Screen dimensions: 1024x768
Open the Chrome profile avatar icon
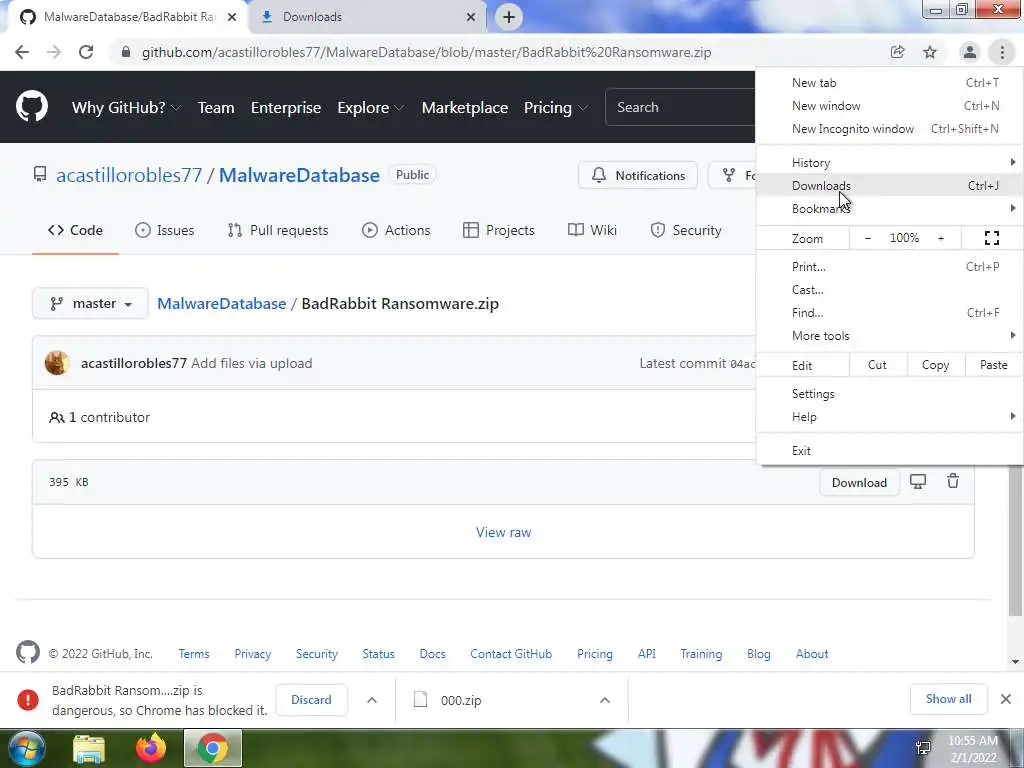tap(970, 52)
